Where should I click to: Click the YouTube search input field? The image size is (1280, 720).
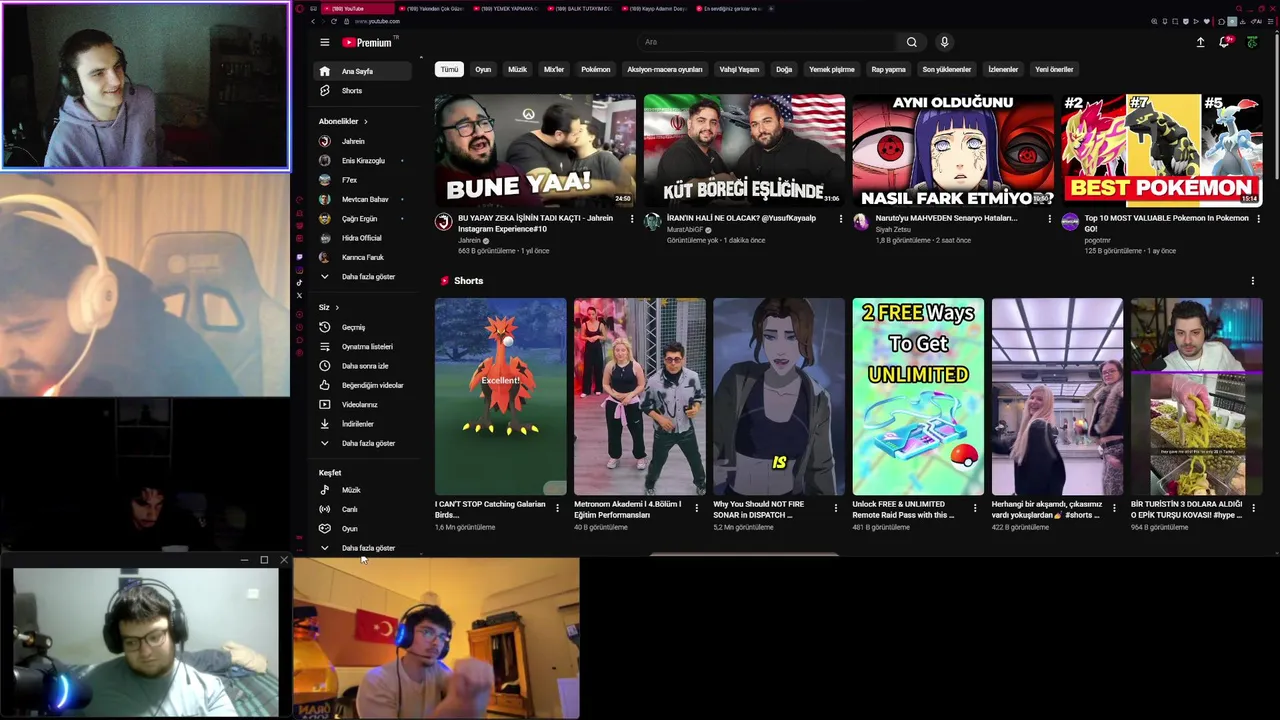(x=767, y=42)
